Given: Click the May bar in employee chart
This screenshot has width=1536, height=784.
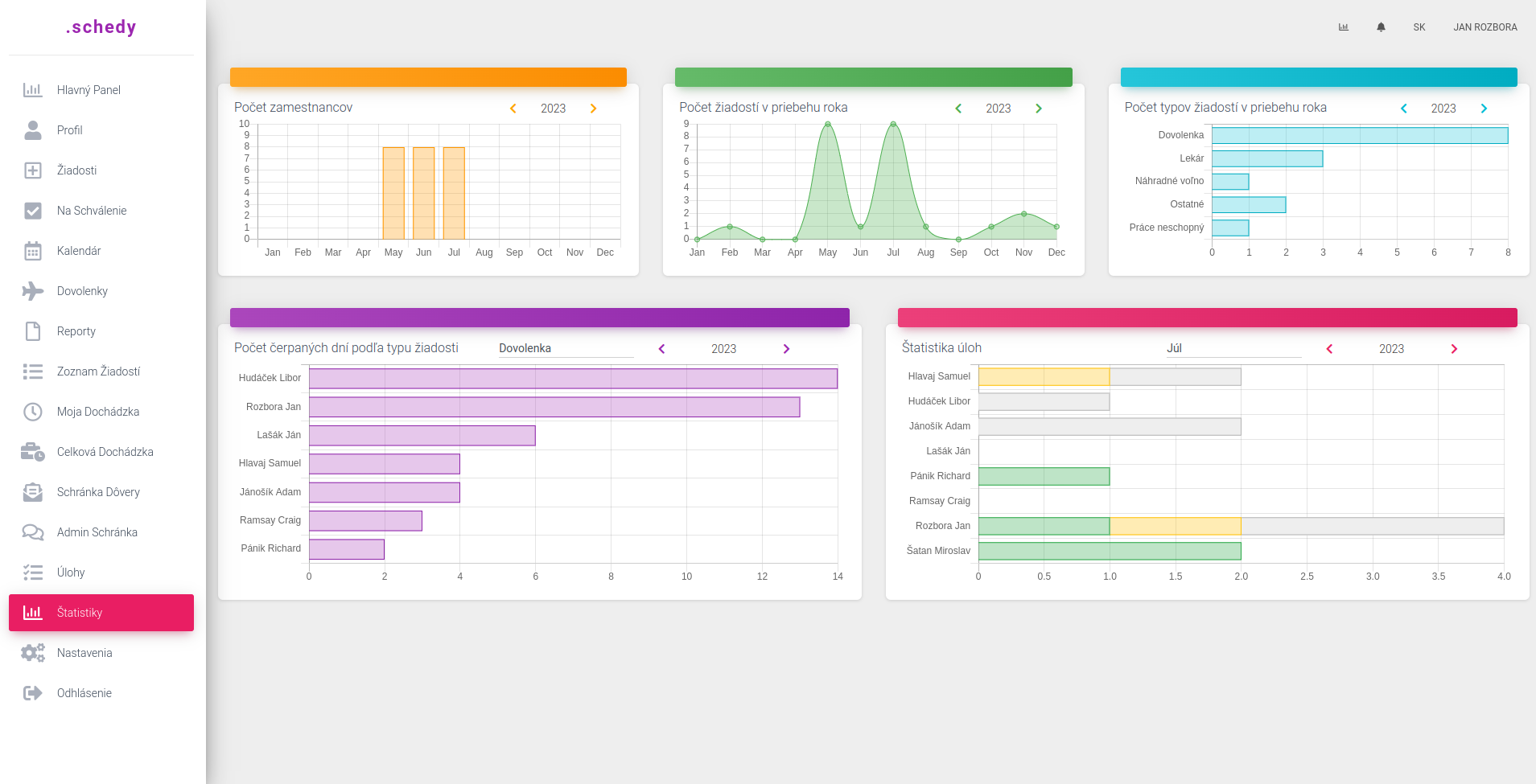Looking at the screenshot, I should pyautogui.click(x=393, y=193).
